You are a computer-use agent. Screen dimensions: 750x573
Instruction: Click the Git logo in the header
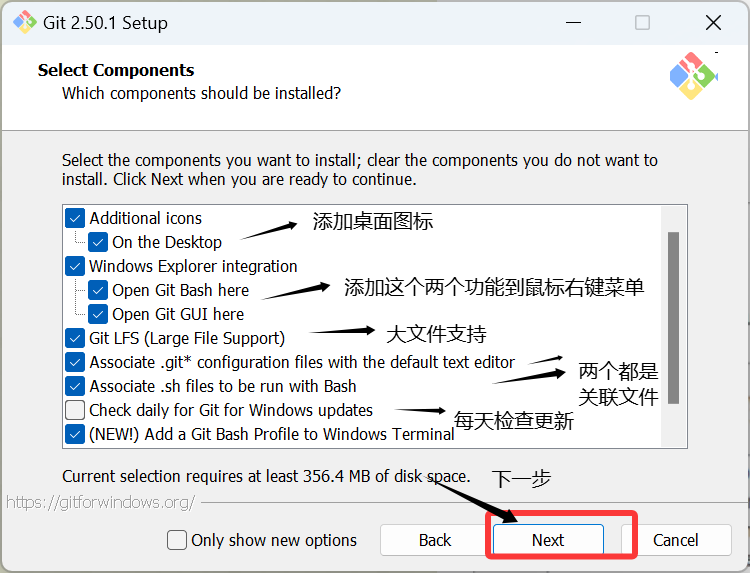point(693,74)
